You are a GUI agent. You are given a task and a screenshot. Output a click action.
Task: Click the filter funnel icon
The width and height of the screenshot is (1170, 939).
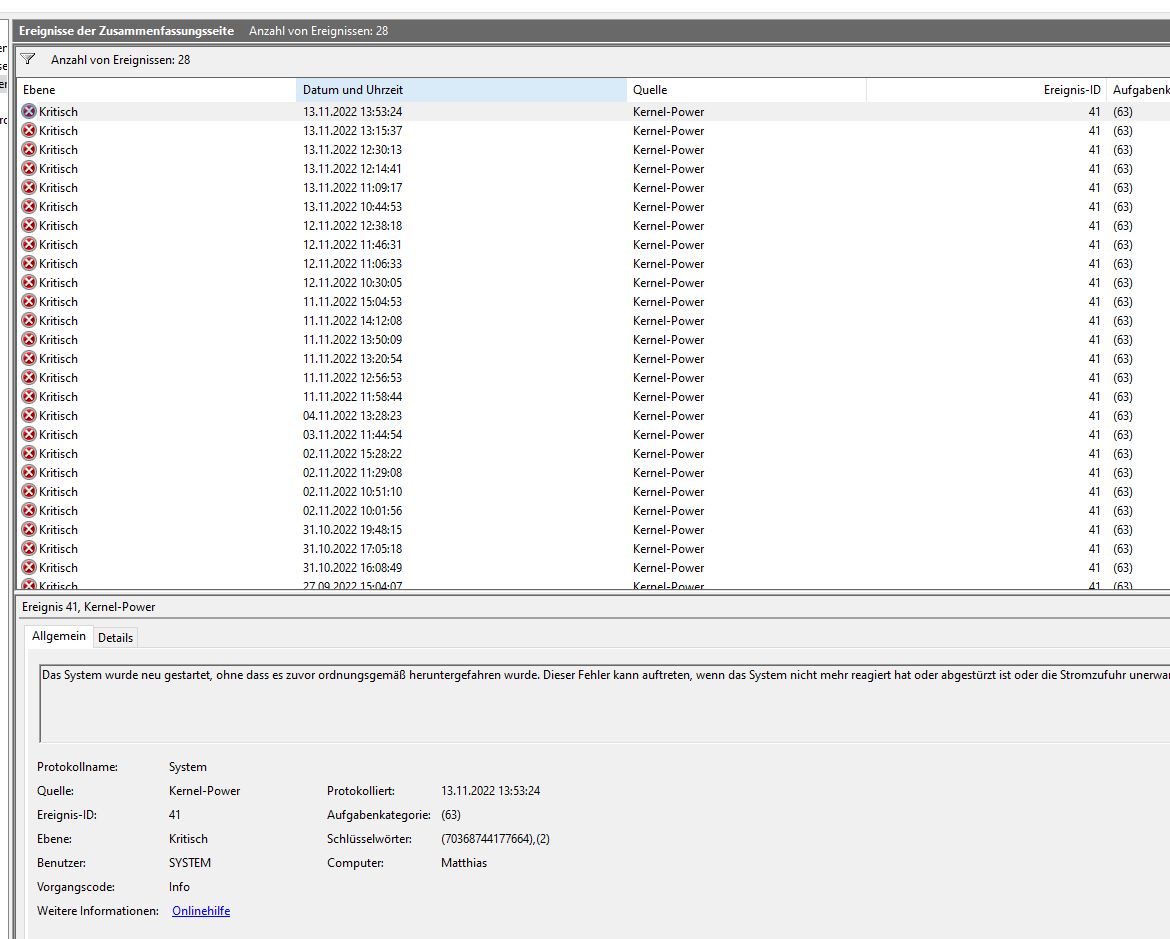(x=28, y=59)
